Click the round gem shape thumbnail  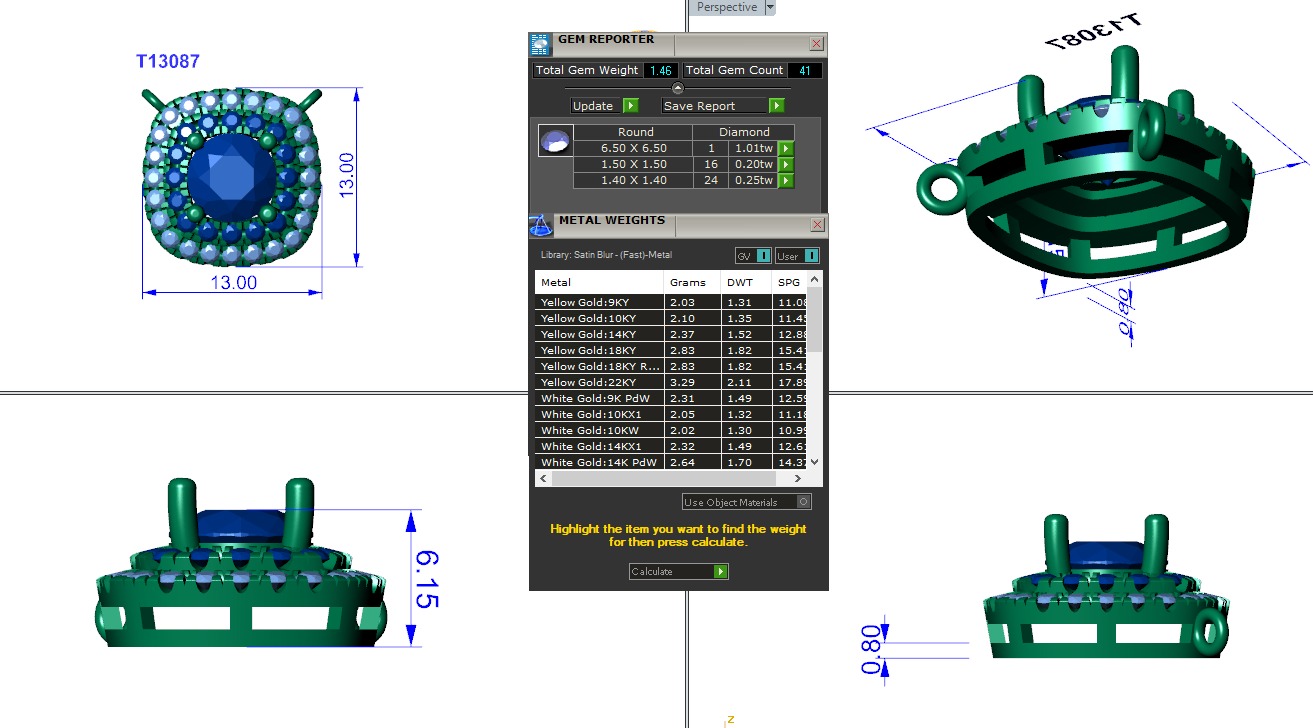(555, 141)
